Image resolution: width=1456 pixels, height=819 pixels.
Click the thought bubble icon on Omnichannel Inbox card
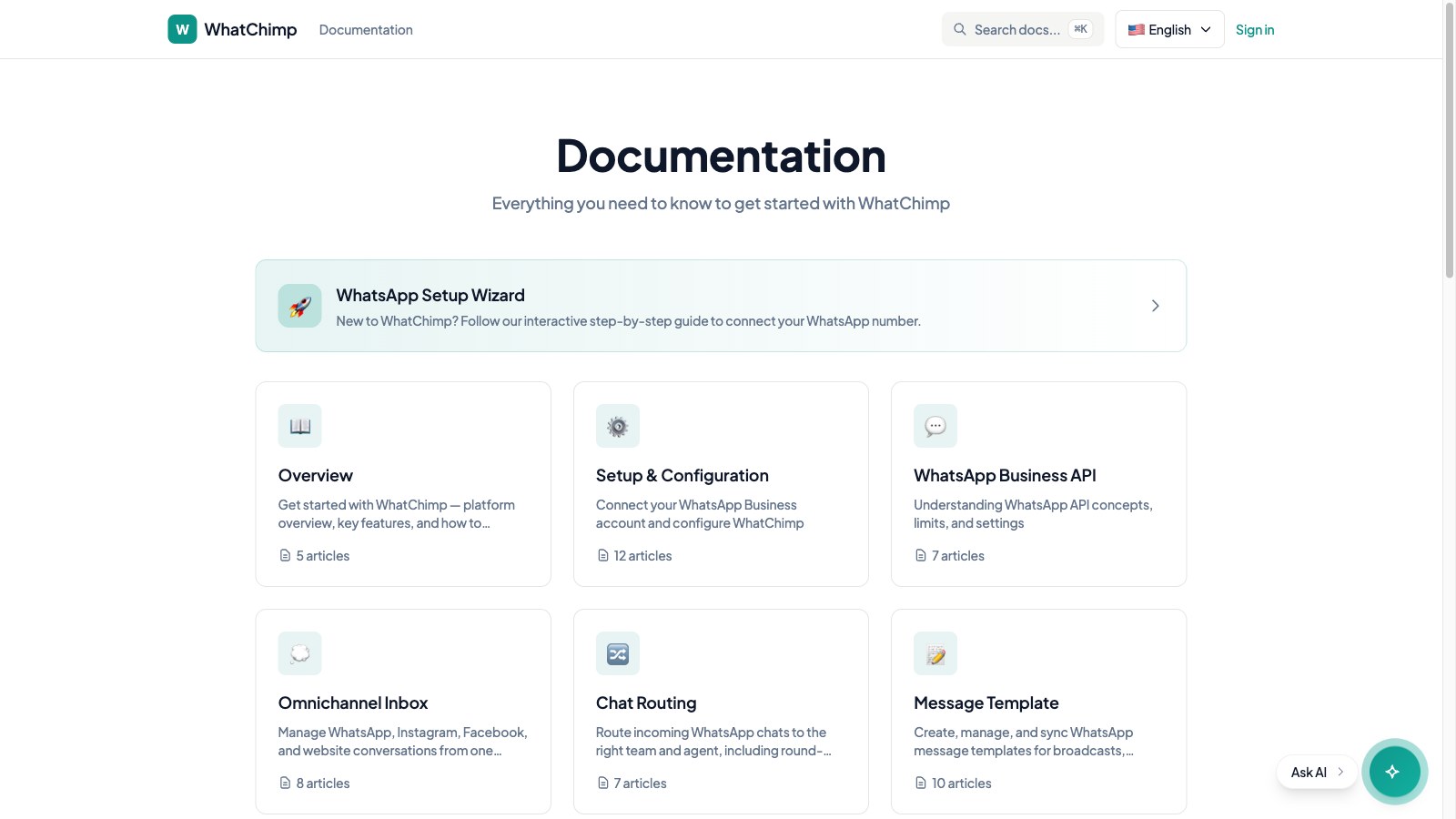pos(299,653)
